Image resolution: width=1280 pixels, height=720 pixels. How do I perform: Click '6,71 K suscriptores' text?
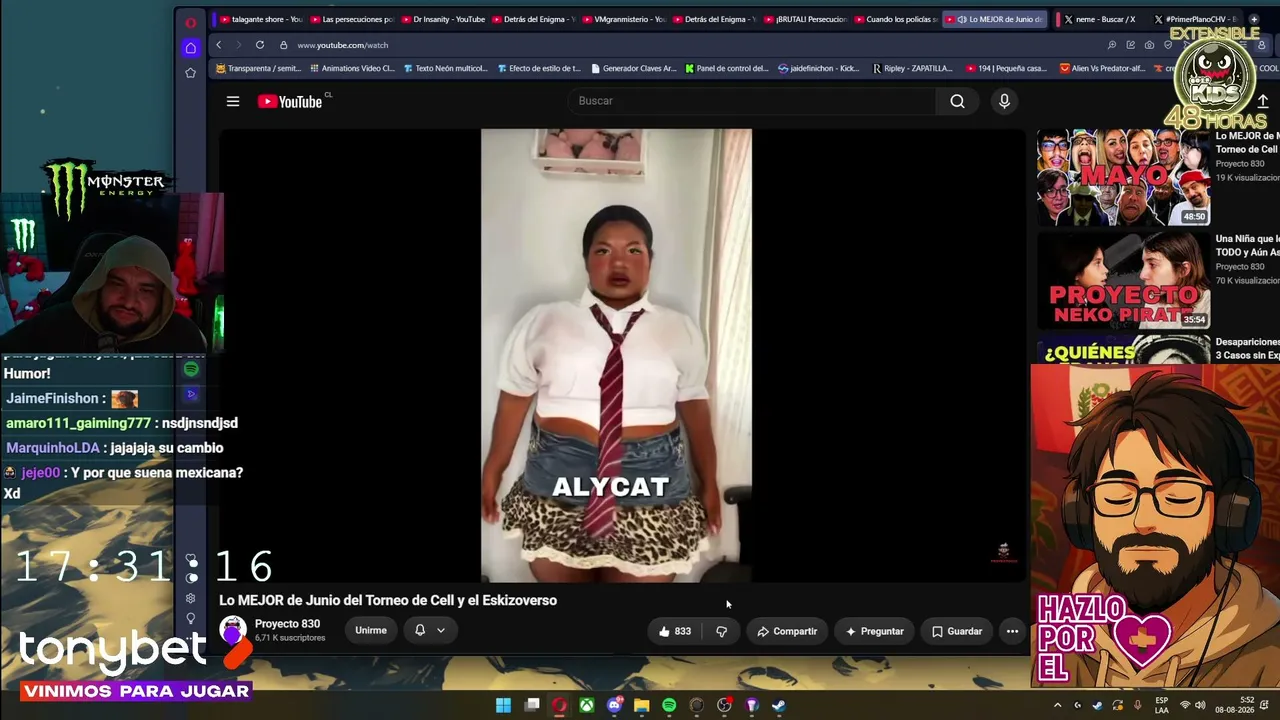pos(290,638)
